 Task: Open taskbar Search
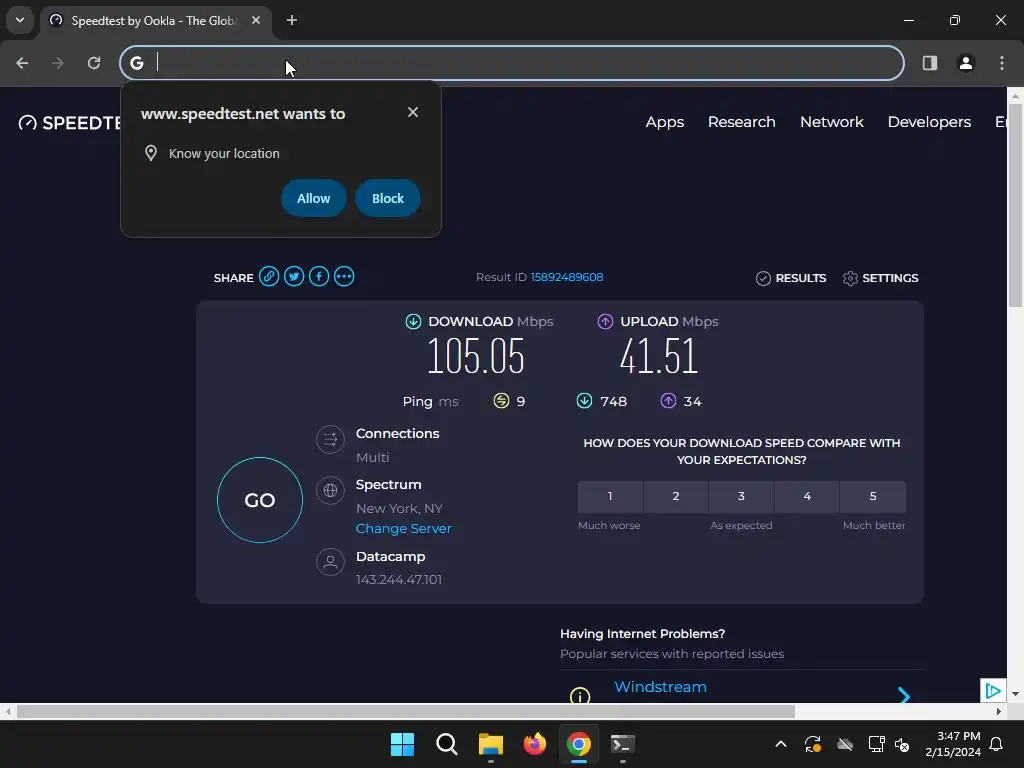pyautogui.click(x=447, y=744)
